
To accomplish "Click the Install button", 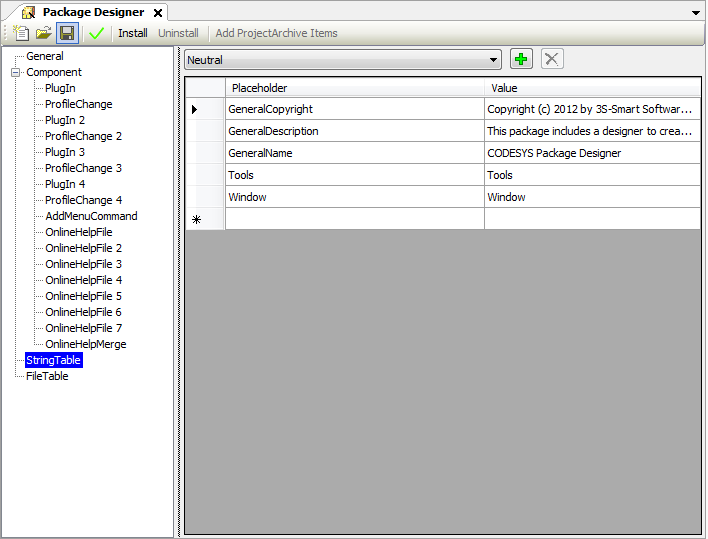I will pos(132,33).
